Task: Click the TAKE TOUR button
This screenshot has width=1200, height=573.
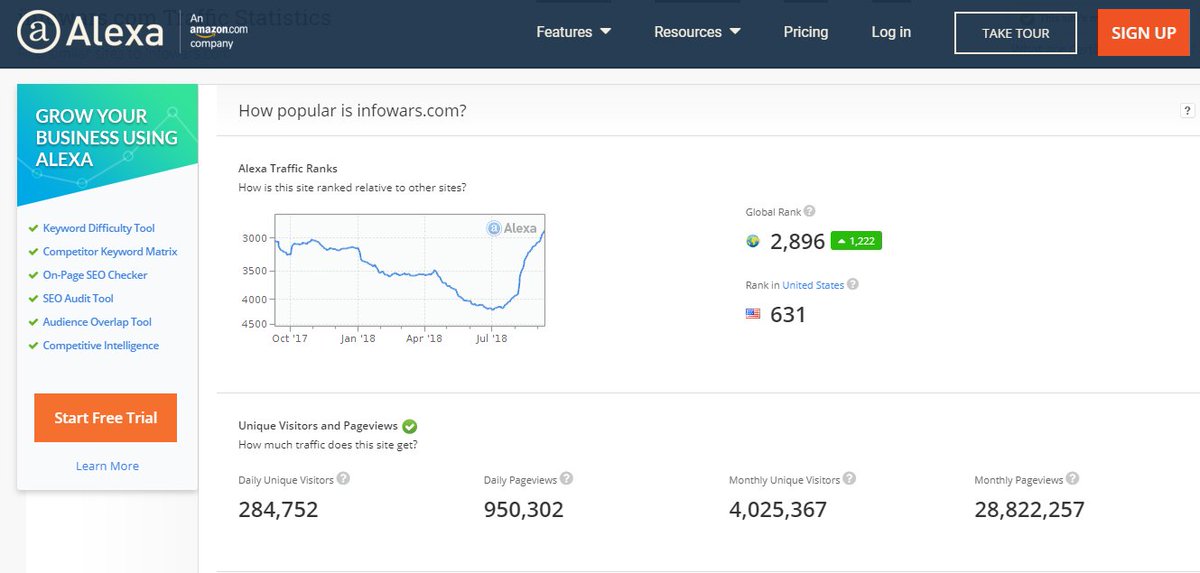Action: (1016, 33)
